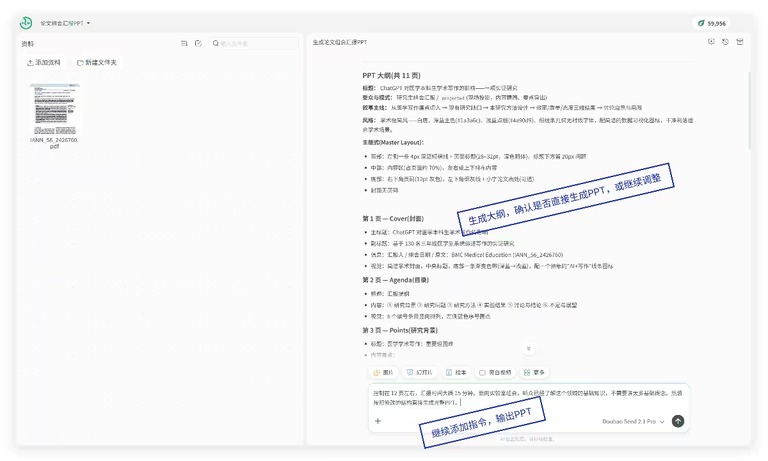Click the Master Layout subheading text

point(393,143)
